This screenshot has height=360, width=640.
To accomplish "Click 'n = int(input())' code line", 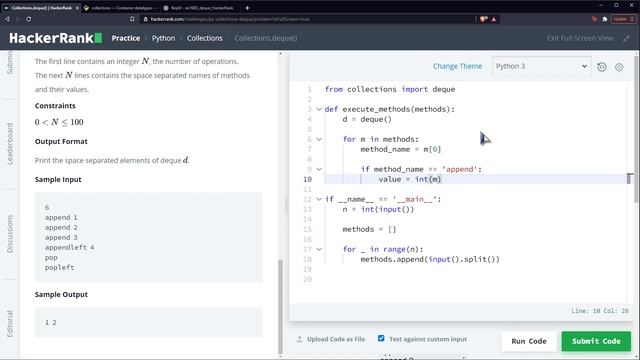I will 378,209.
